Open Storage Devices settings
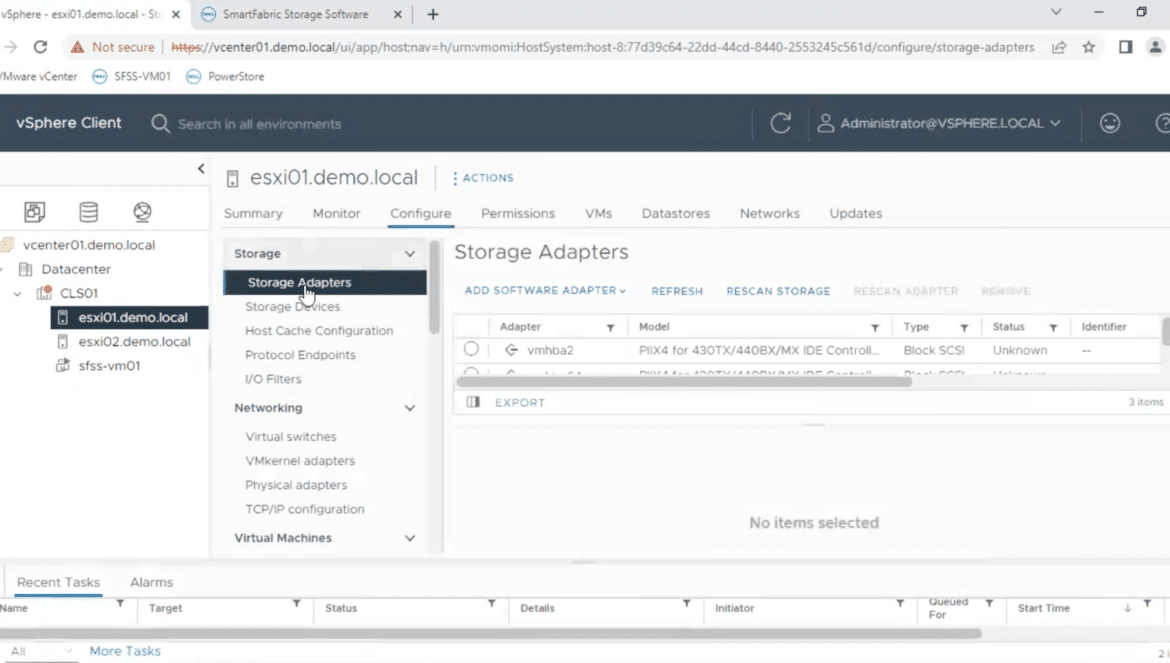The image size is (1170, 663). click(292, 307)
